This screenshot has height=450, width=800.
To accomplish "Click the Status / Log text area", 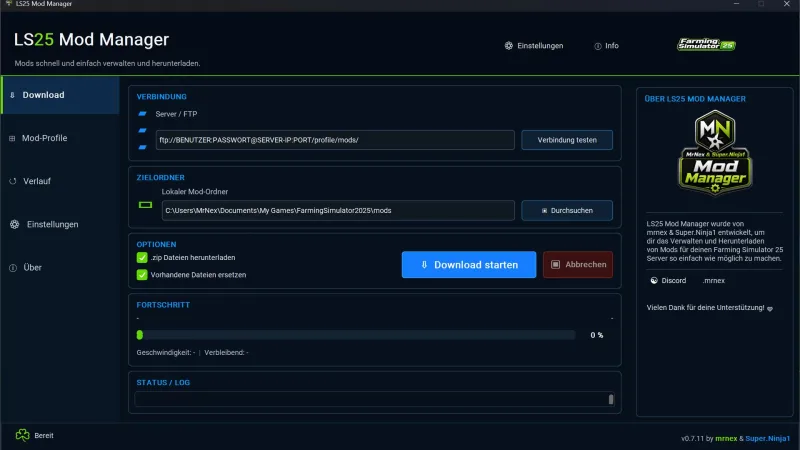I will point(371,399).
